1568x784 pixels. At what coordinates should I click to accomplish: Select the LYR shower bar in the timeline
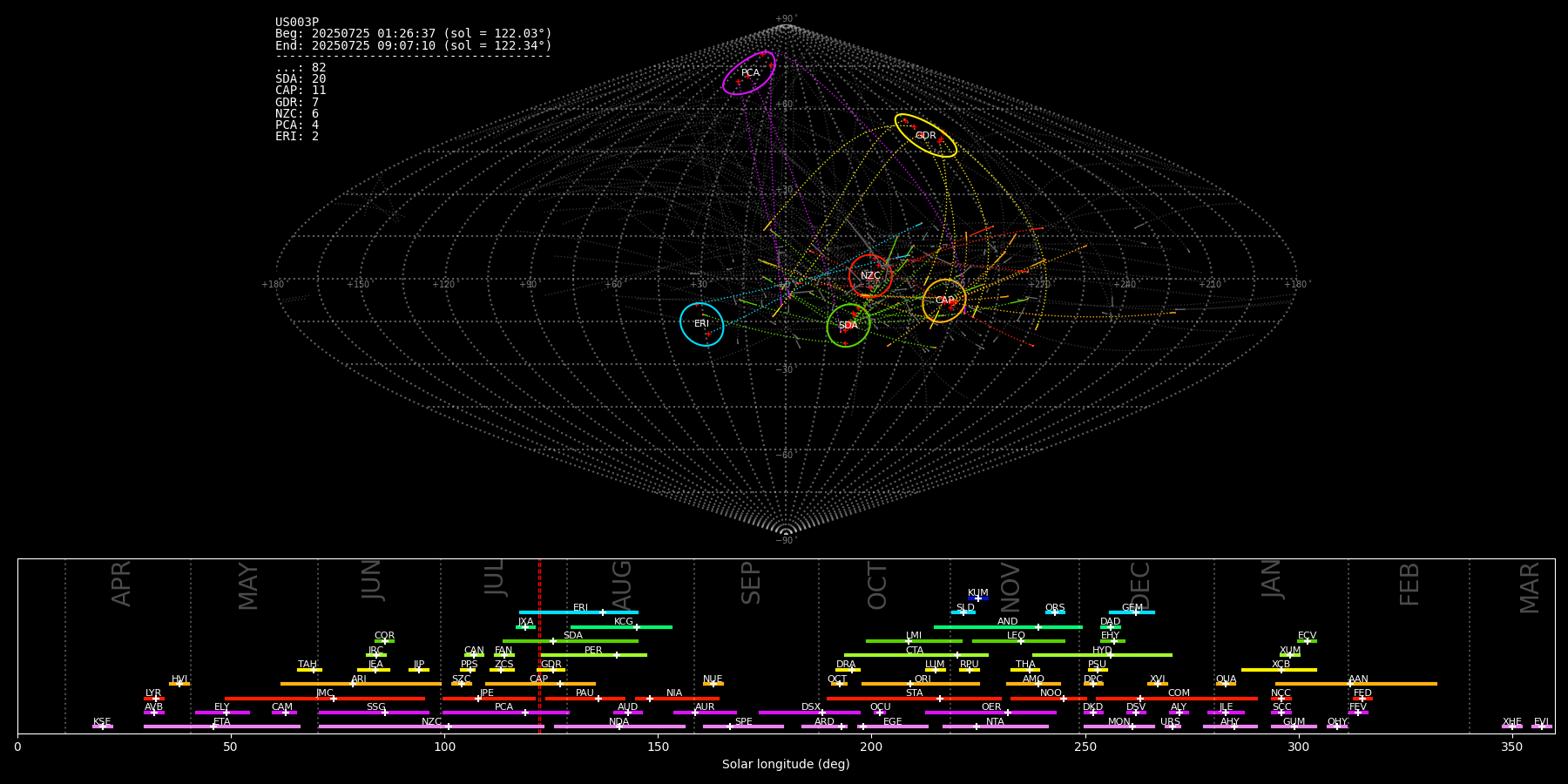pos(154,698)
